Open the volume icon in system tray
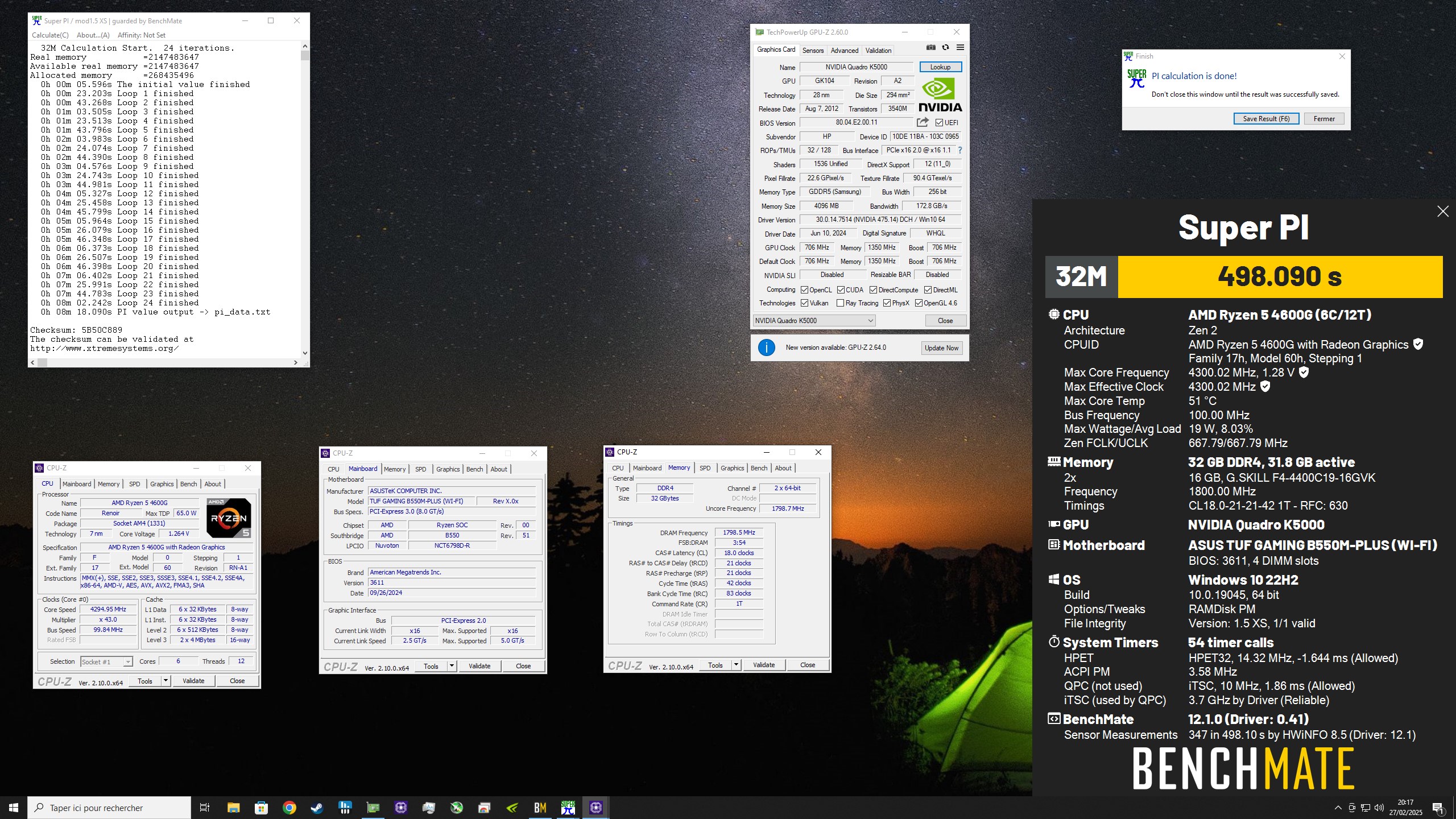This screenshot has width=1456, height=819. pyautogui.click(x=1379, y=808)
